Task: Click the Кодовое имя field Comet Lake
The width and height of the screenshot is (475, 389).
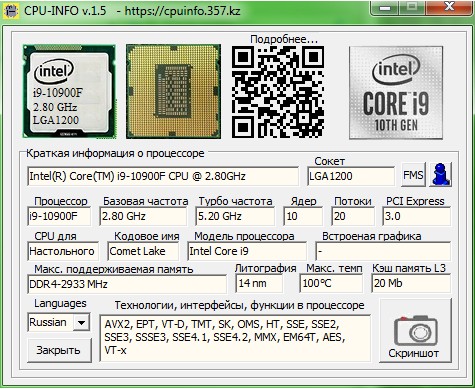Action: pyautogui.click(x=143, y=251)
